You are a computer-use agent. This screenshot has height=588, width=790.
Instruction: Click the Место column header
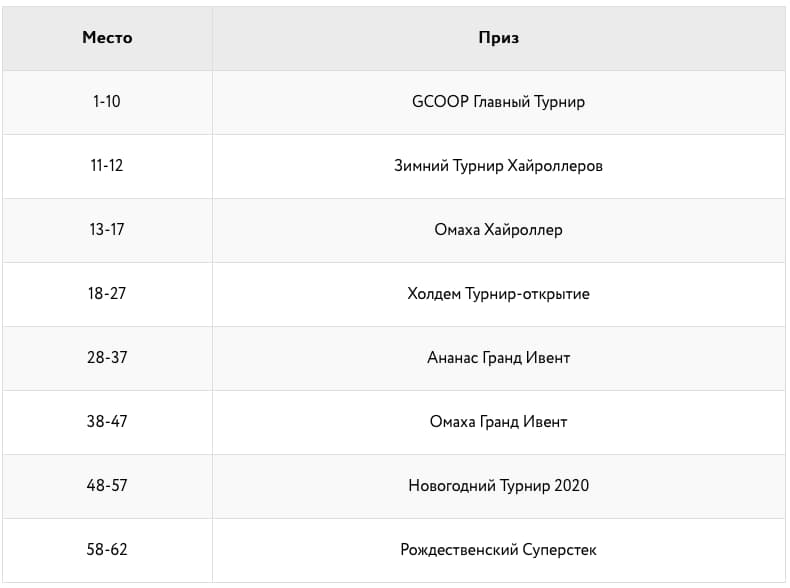(107, 38)
